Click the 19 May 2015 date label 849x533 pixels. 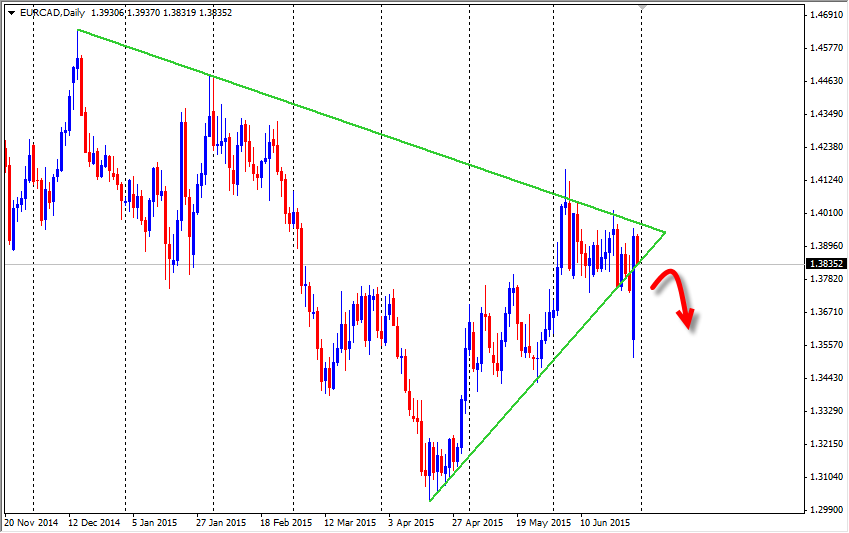click(x=543, y=523)
